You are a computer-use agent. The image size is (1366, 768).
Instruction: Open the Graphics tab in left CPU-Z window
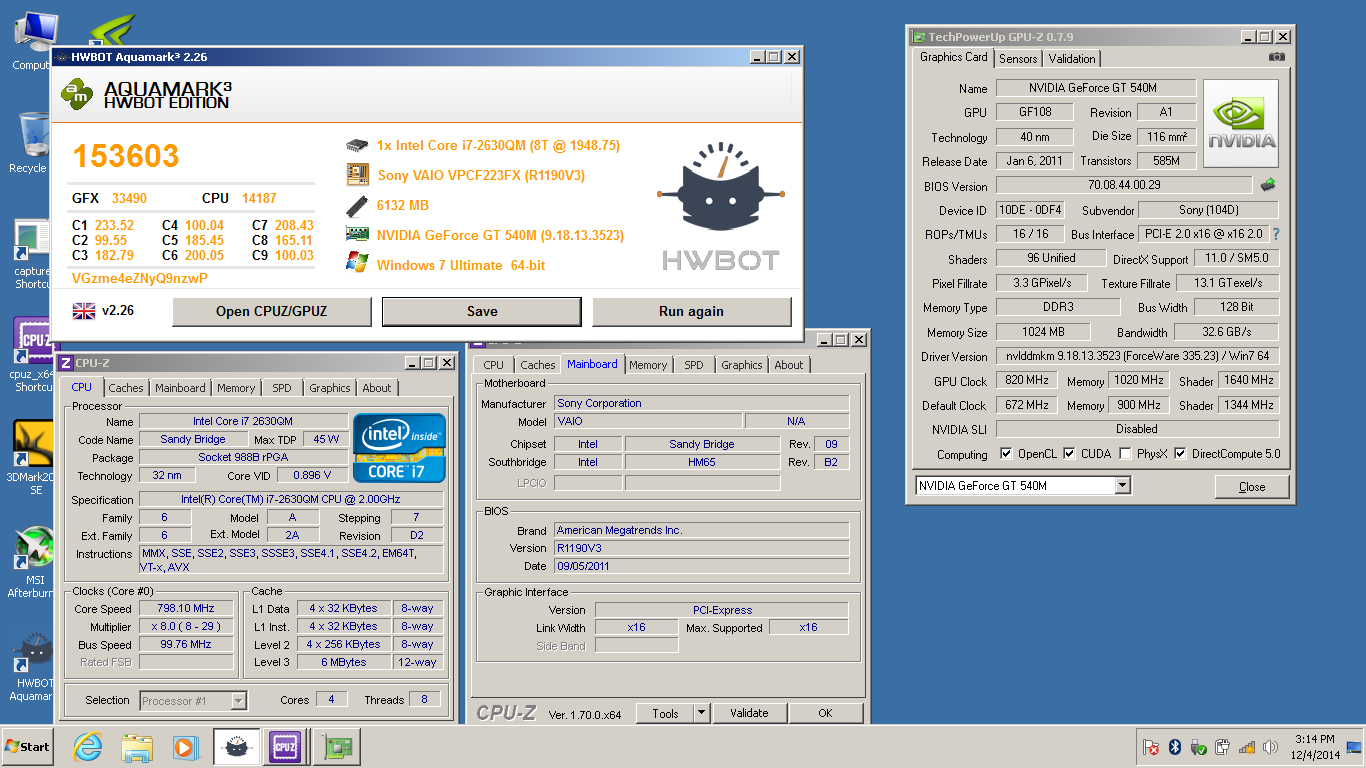(330, 388)
